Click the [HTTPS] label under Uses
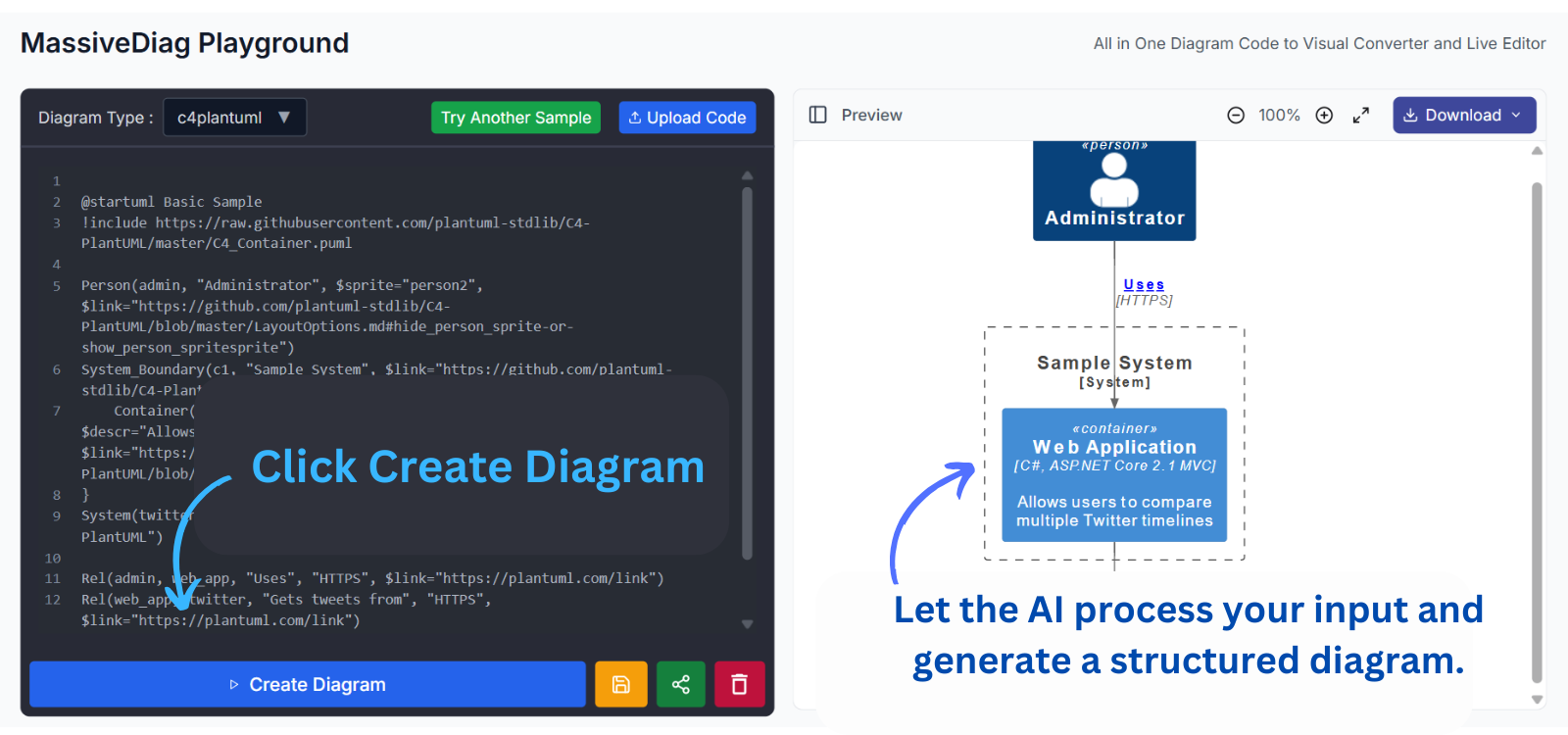1568x735 pixels. point(1144,301)
